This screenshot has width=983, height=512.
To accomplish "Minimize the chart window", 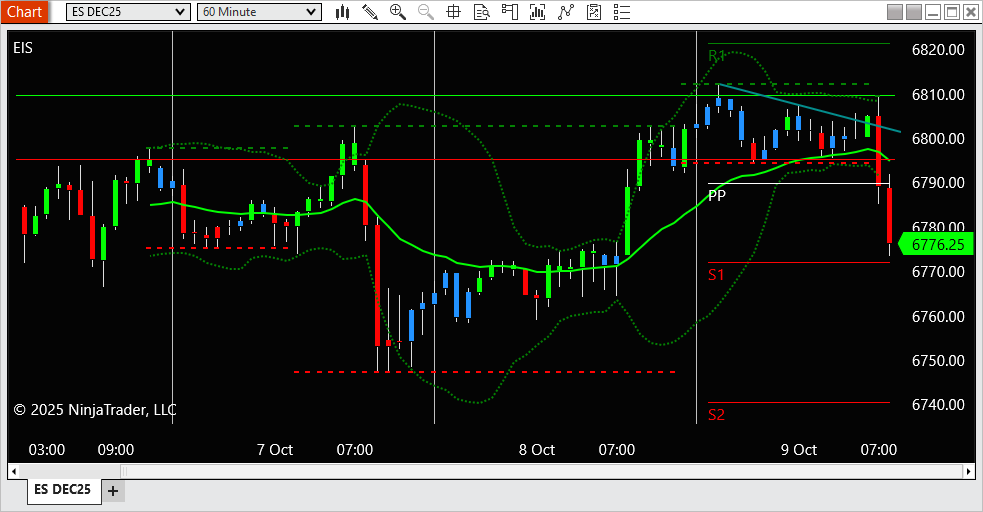I will tap(933, 12).
